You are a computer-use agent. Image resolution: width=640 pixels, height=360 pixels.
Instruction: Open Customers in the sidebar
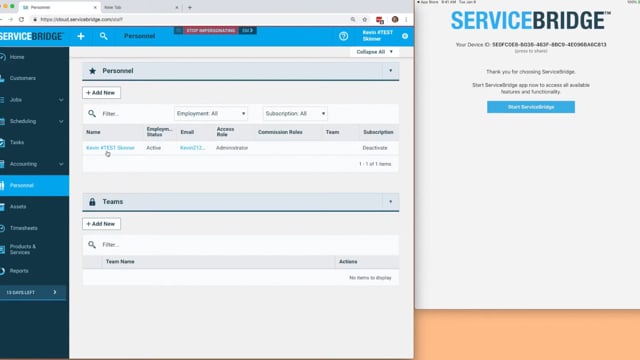(x=34, y=78)
